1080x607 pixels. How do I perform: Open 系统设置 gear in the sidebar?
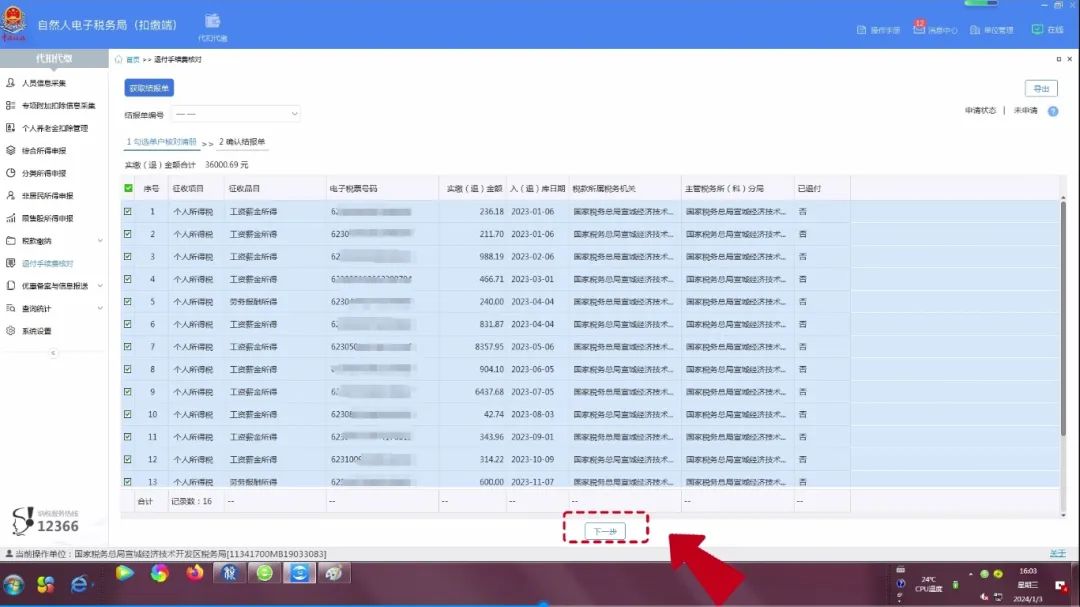coord(36,331)
